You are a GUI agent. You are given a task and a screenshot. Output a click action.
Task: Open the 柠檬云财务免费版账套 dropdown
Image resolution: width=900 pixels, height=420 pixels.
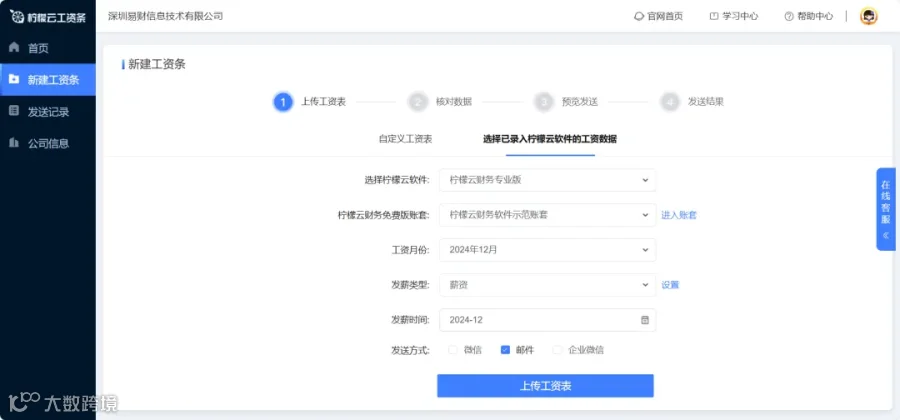click(548, 215)
